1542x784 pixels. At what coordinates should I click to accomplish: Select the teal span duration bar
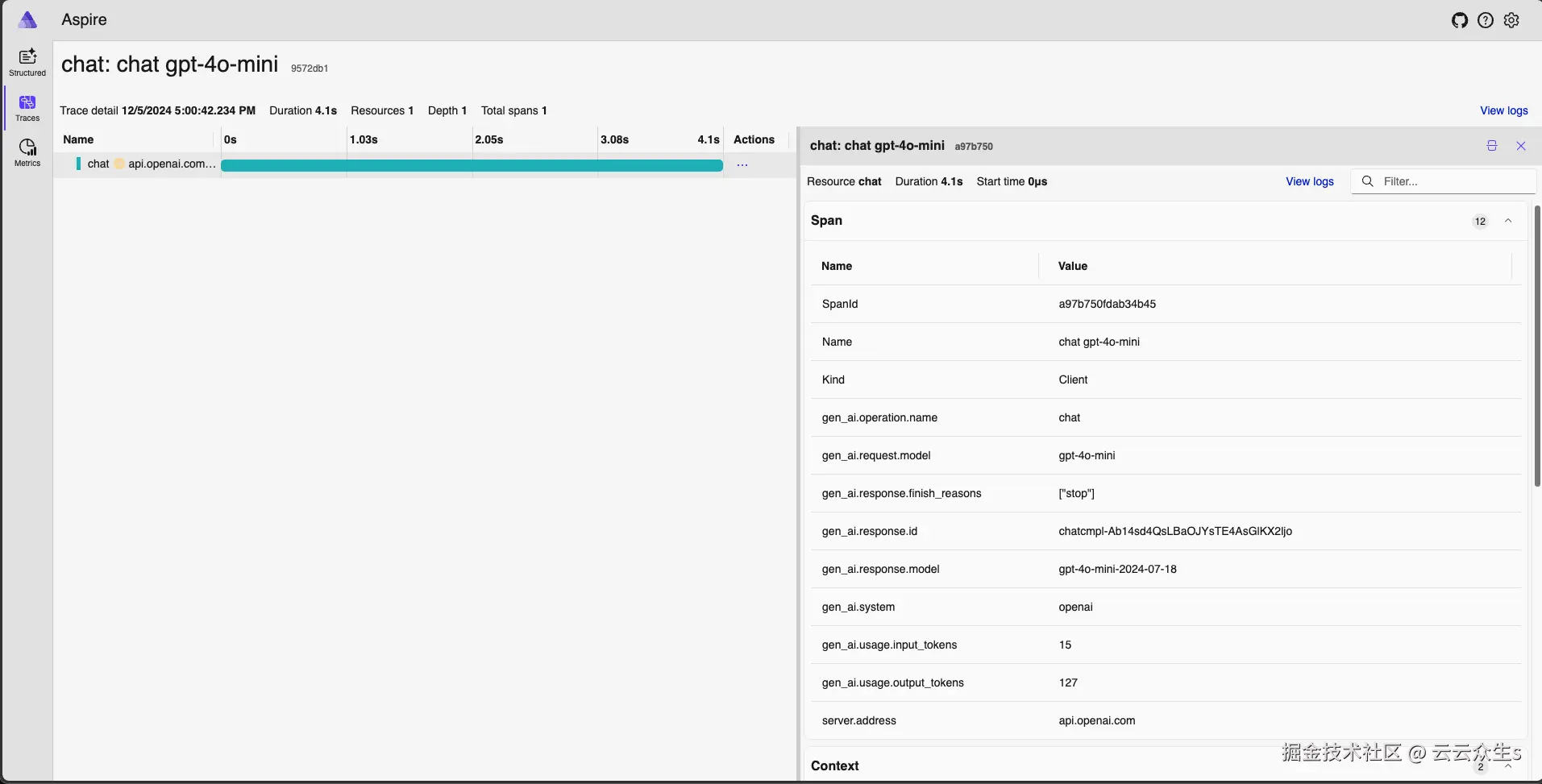pyautogui.click(x=472, y=165)
